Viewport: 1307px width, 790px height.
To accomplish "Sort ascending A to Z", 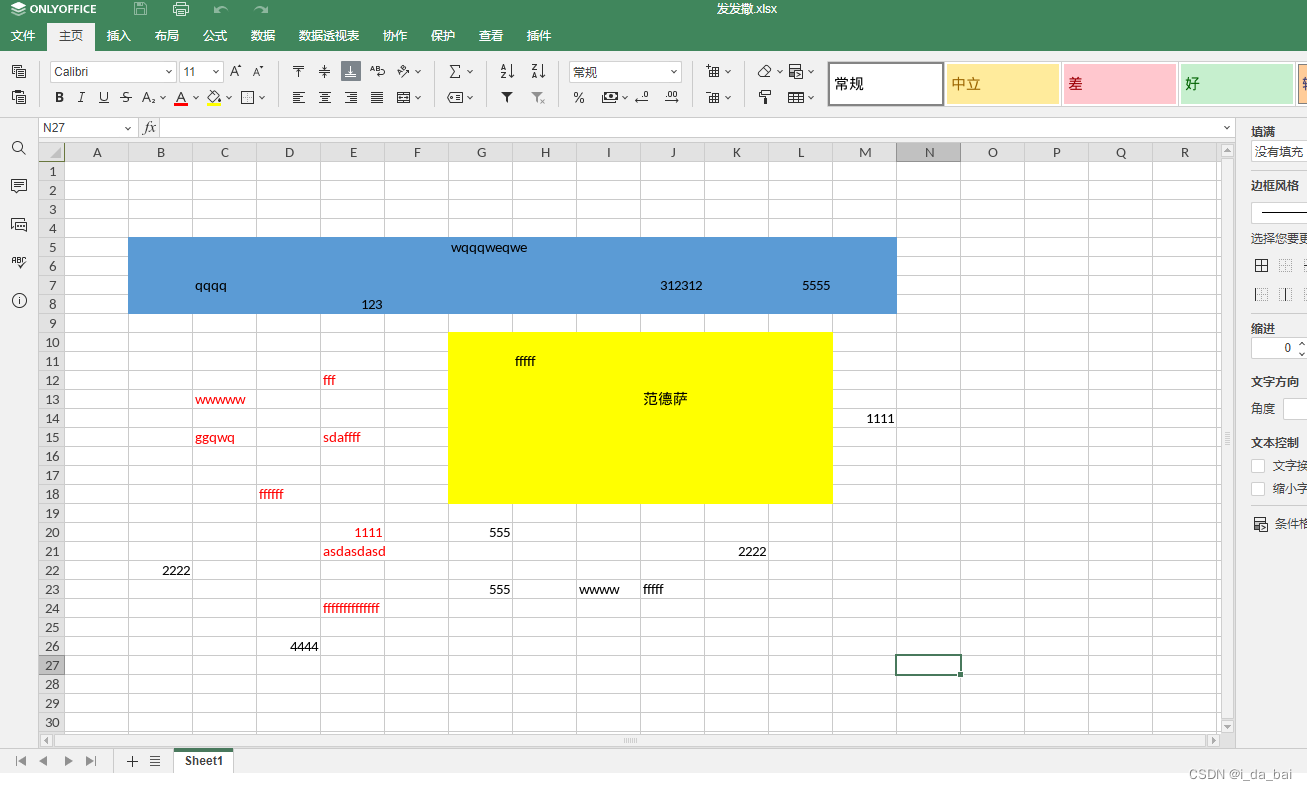I will pos(507,72).
